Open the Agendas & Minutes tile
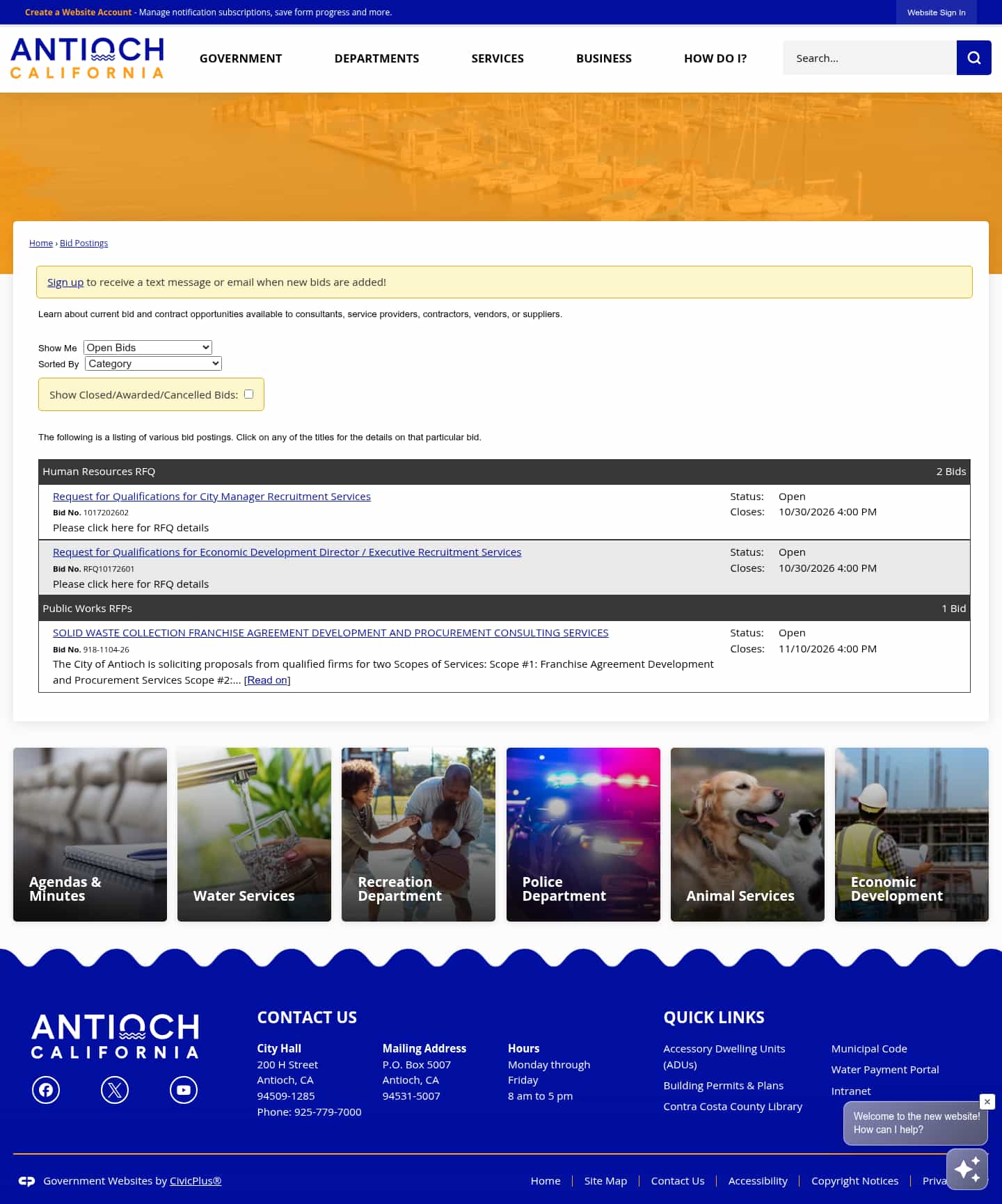Image resolution: width=1002 pixels, height=1204 pixels. point(90,835)
